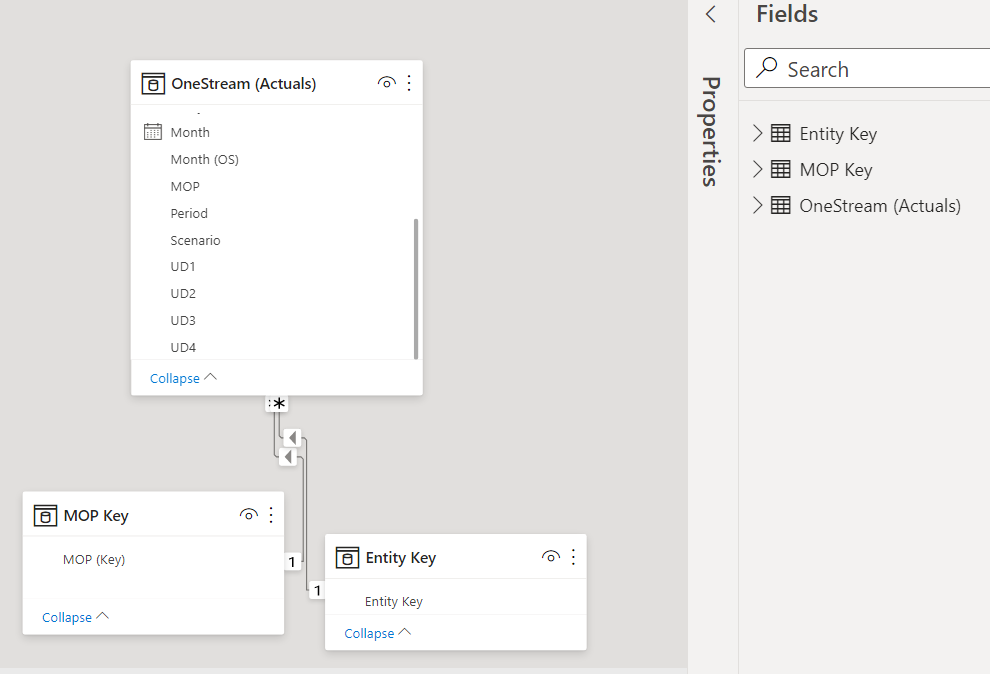Image resolution: width=990 pixels, height=674 pixels.
Task: Open the Properties pane tab
Action: [x=712, y=131]
